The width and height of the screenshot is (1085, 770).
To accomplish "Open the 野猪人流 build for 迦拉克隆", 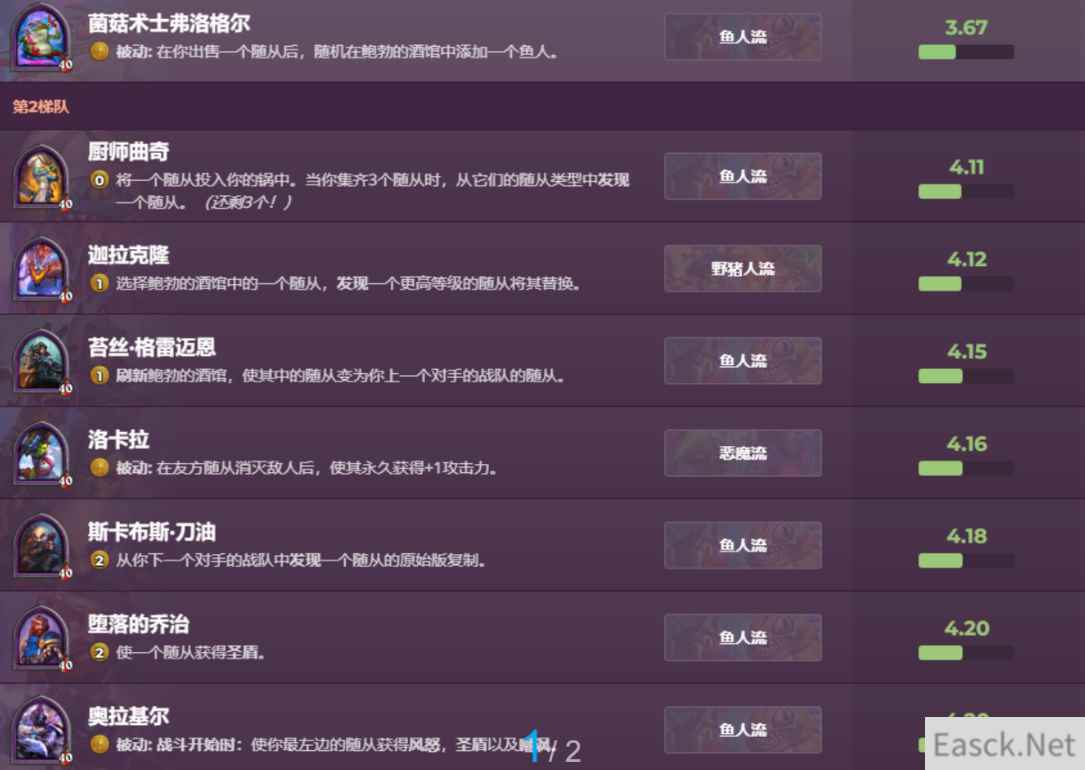I will coord(742,268).
